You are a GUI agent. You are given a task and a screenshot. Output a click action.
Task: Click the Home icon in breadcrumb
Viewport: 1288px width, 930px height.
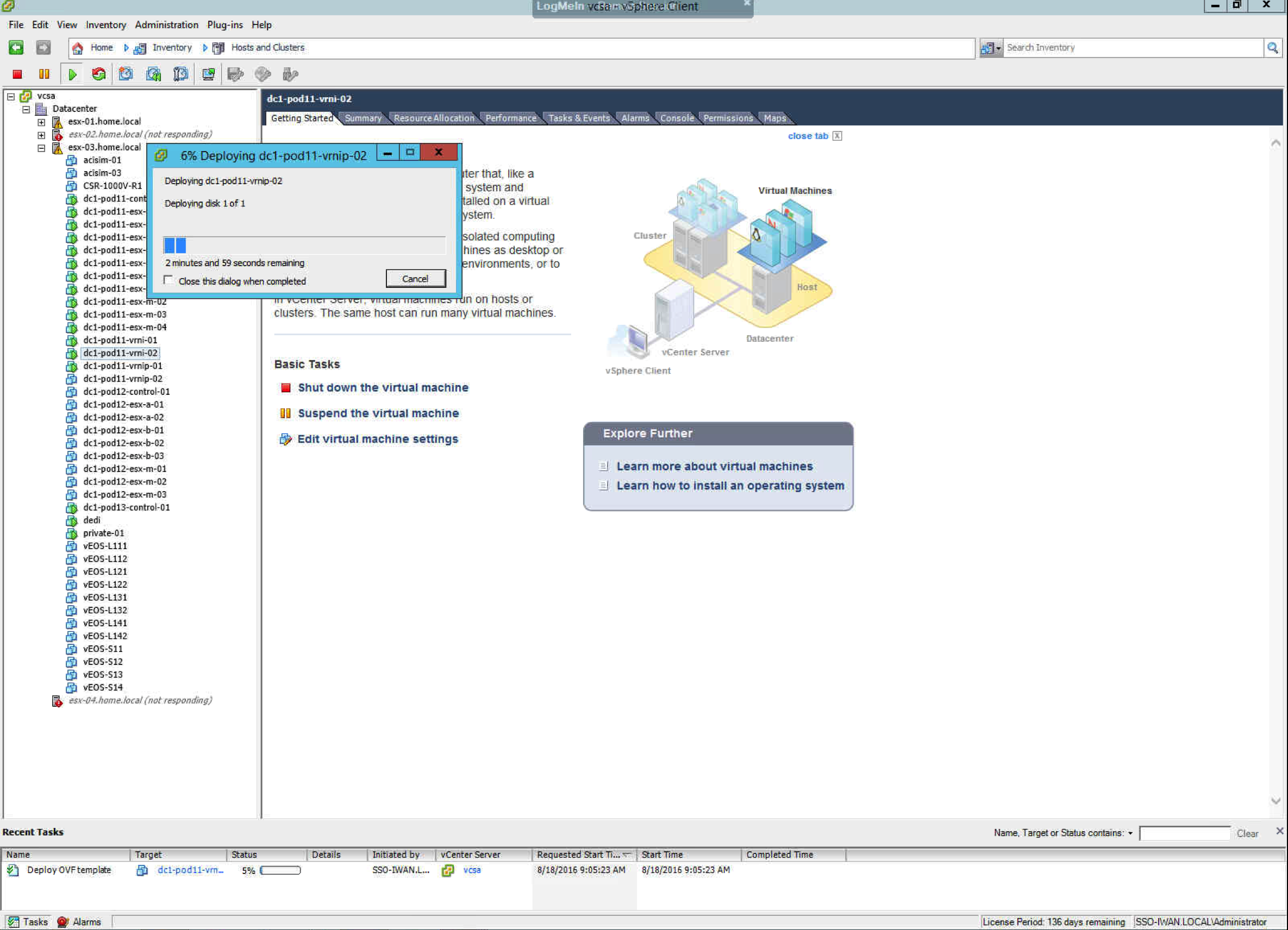pos(78,48)
